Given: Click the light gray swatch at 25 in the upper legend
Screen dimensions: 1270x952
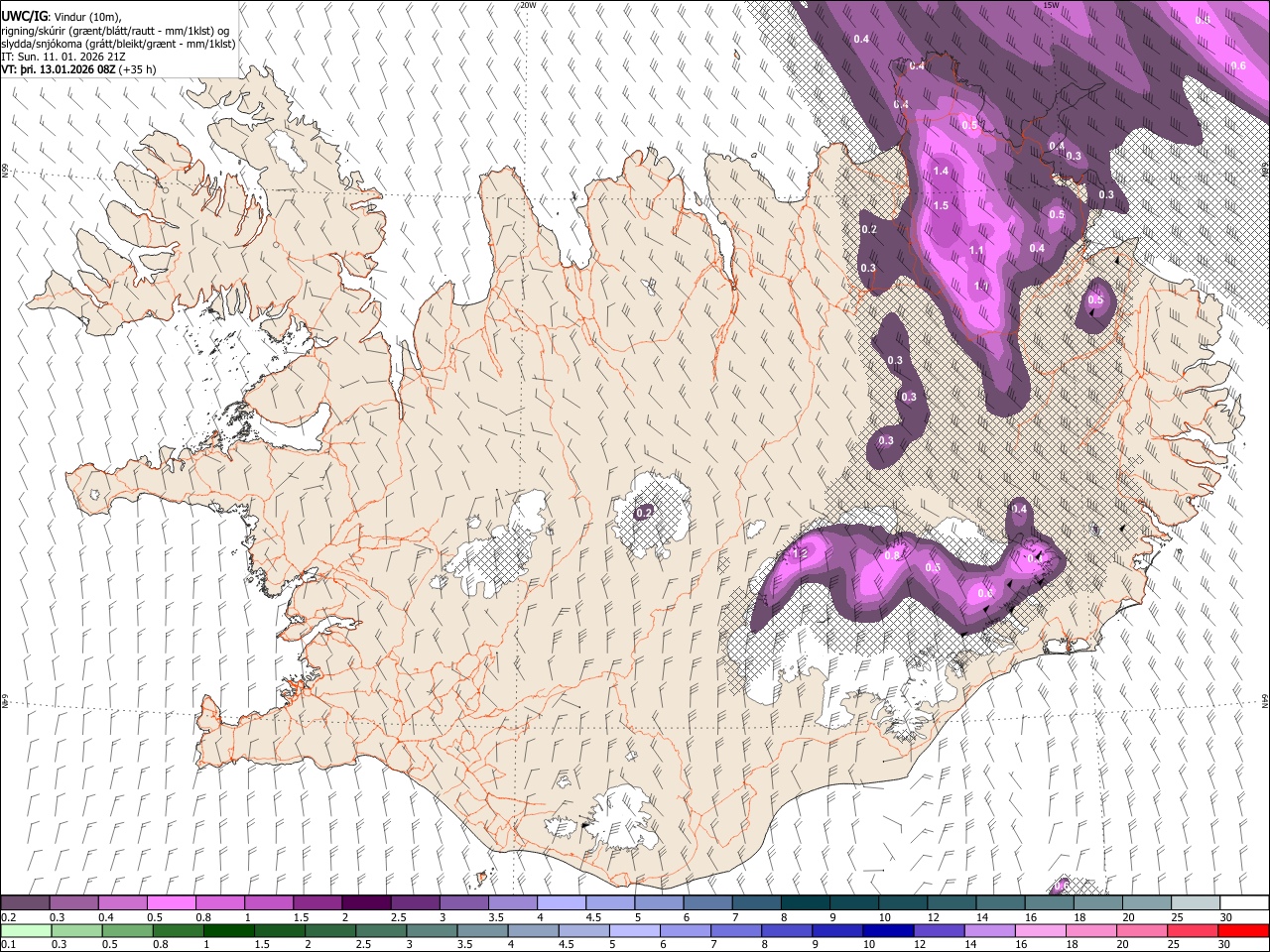Looking at the screenshot, I should tap(1197, 902).
